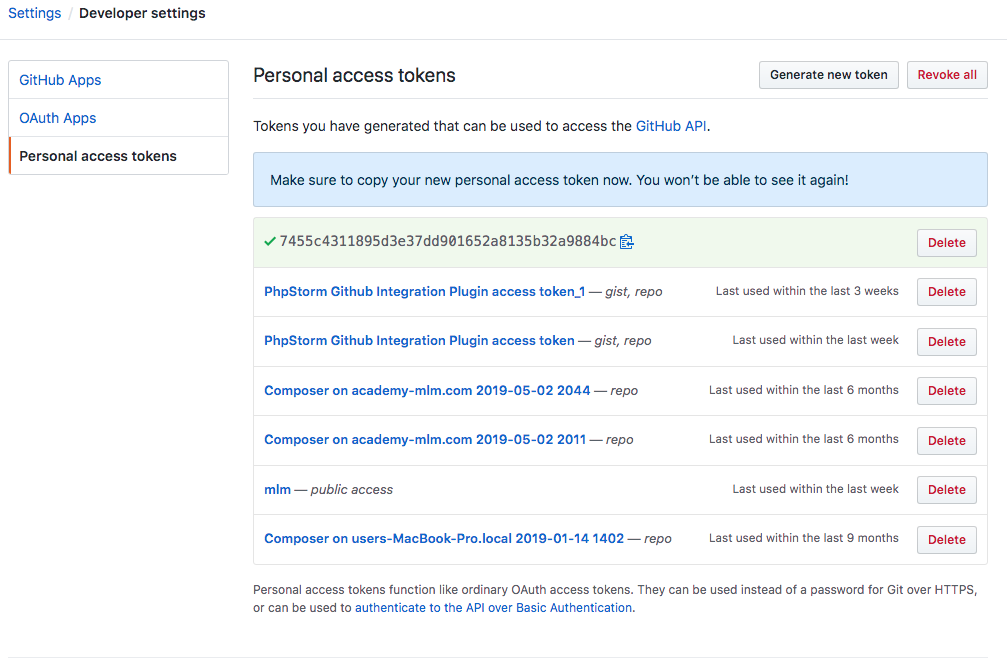Delete the mlm public access token
Viewport: 1007px width, 659px height.
(945, 489)
